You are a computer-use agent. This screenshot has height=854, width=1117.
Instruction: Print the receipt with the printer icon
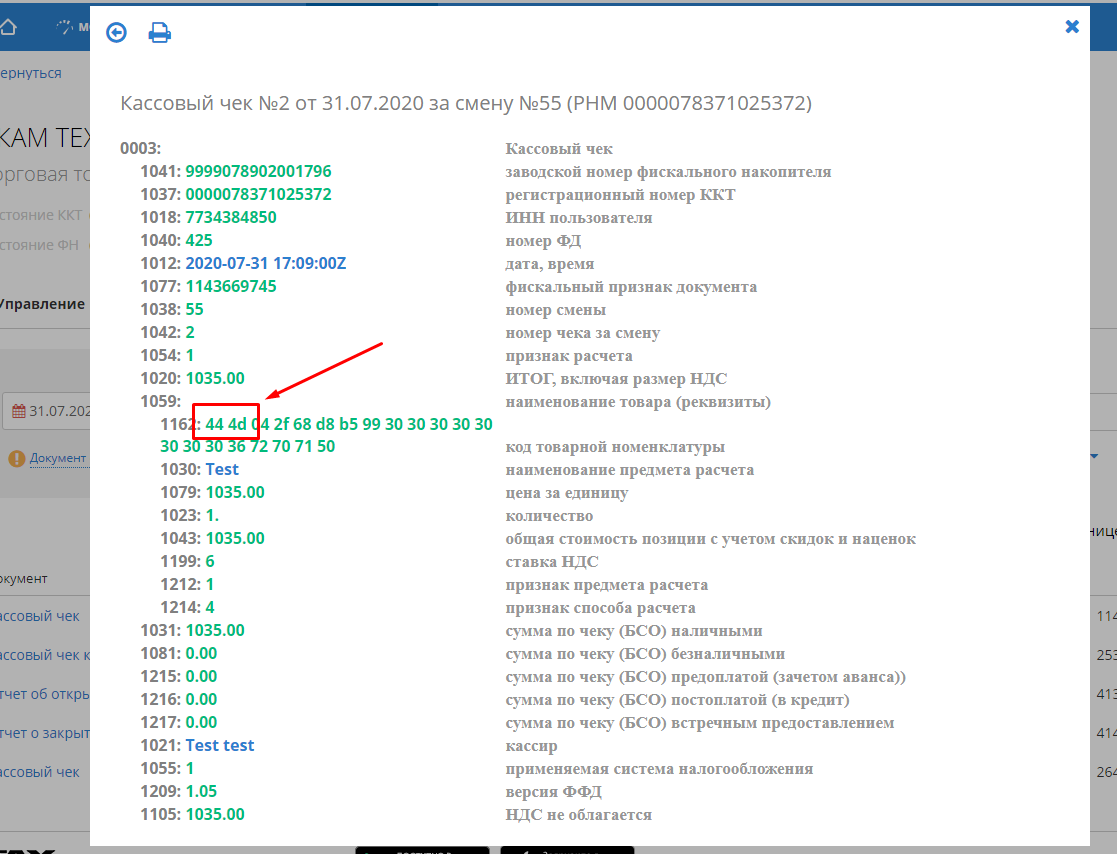tap(160, 33)
